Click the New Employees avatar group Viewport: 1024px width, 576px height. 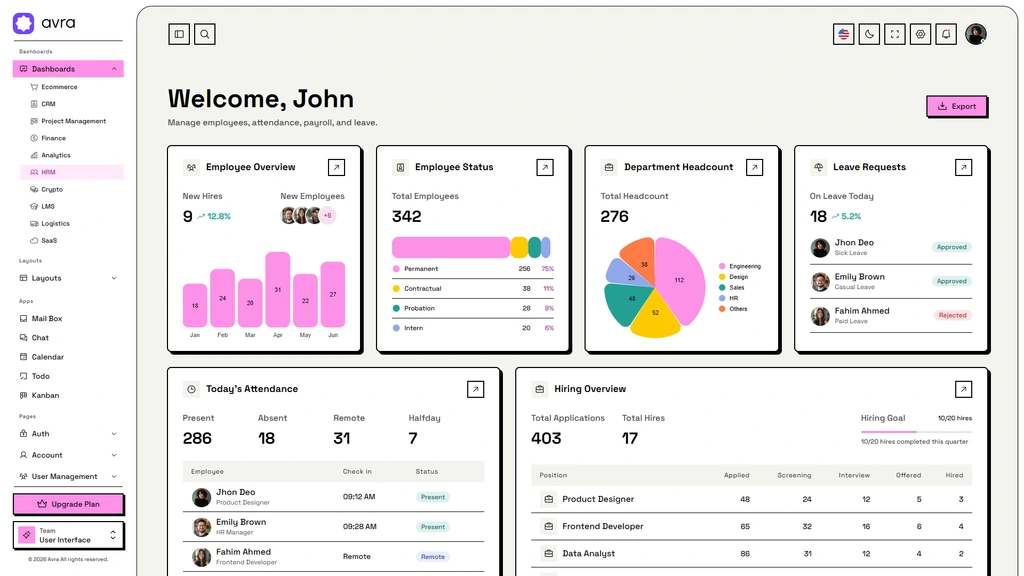pos(308,216)
